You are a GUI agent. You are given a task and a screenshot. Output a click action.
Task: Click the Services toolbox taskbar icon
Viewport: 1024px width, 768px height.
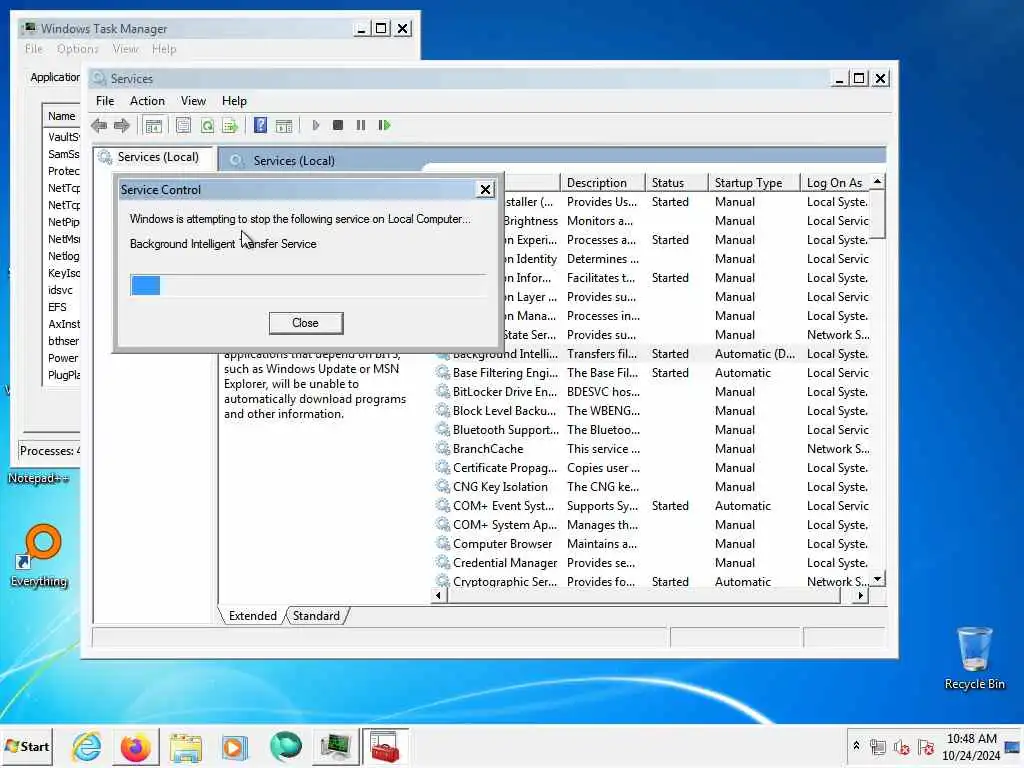[385, 746]
